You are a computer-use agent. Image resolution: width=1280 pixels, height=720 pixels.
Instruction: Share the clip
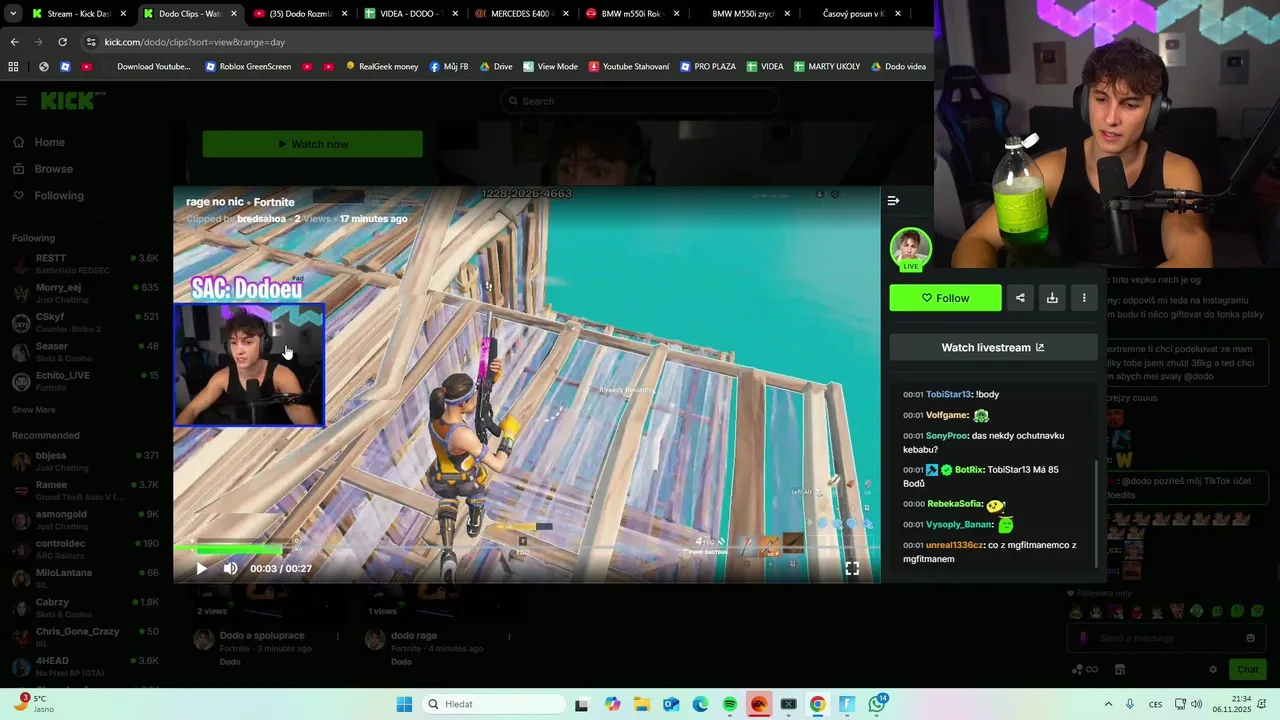[1020, 298]
